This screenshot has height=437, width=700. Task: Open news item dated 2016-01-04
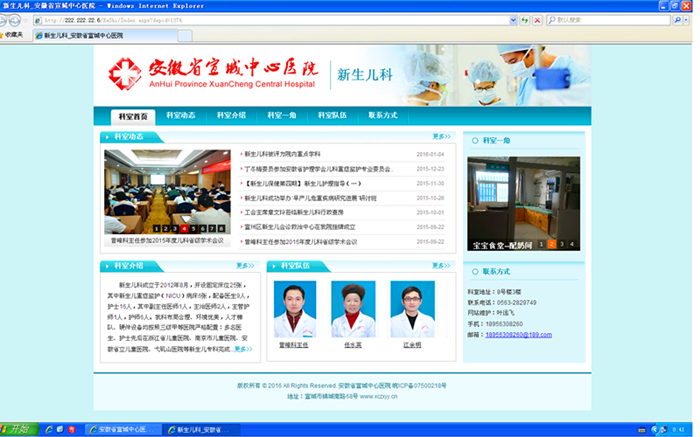(x=282, y=154)
